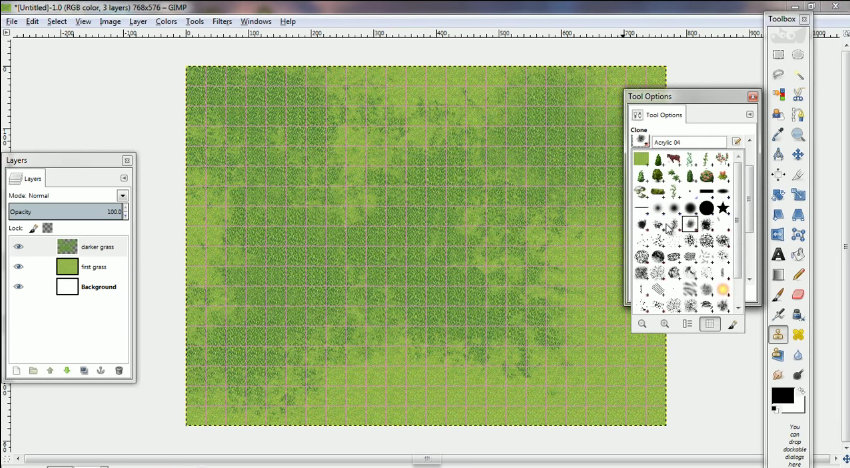Select the Rectangle Select tool

click(778, 55)
